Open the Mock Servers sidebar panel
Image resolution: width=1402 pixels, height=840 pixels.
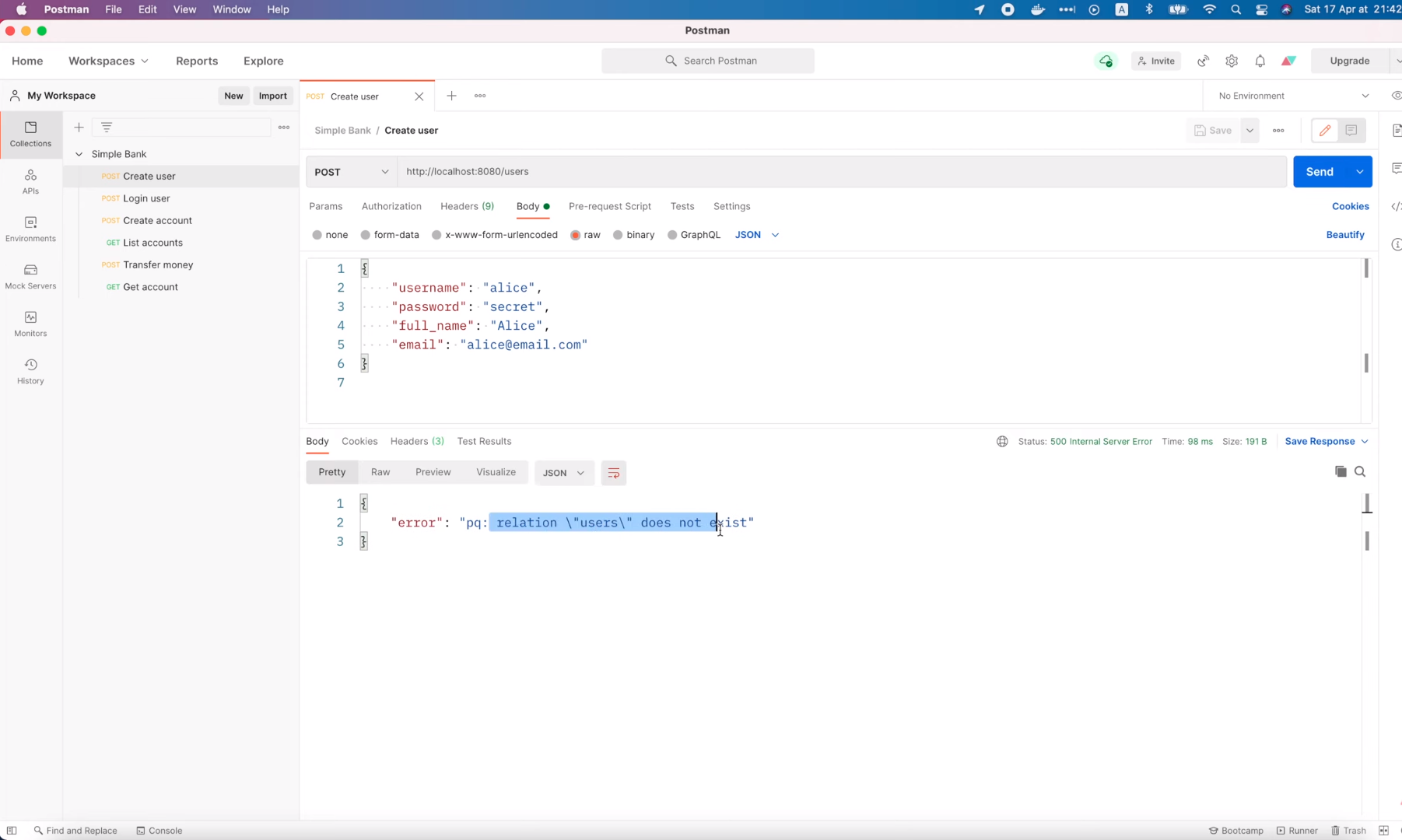[30, 276]
